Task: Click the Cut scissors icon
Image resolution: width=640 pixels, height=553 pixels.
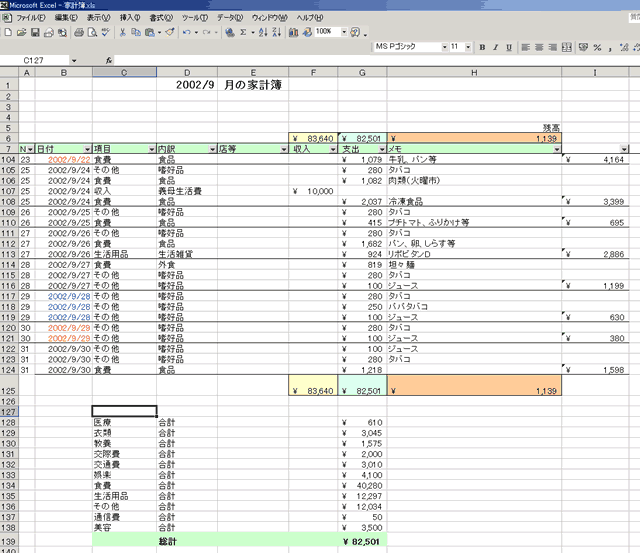Action: (x=123, y=33)
